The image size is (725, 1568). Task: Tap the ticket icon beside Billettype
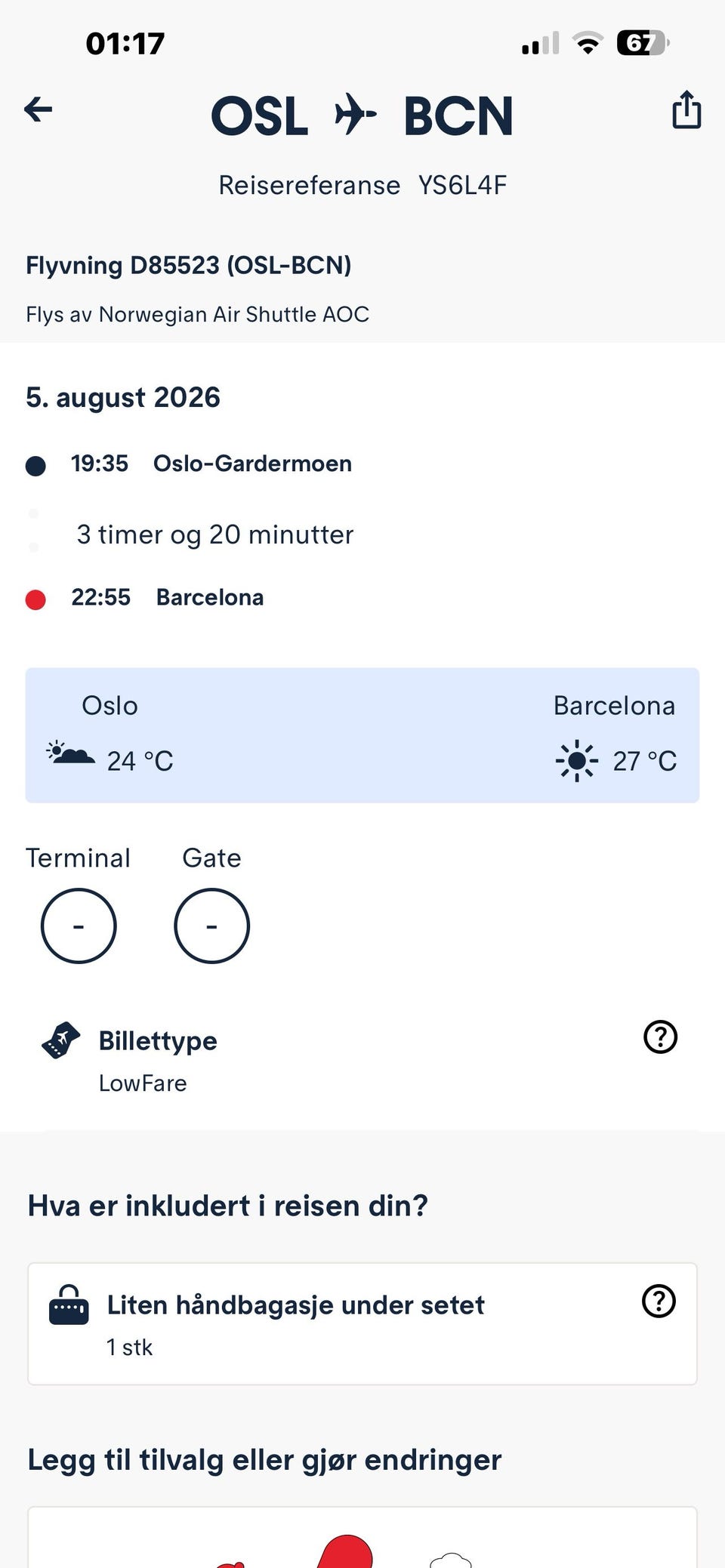click(x=60, y=1040)
